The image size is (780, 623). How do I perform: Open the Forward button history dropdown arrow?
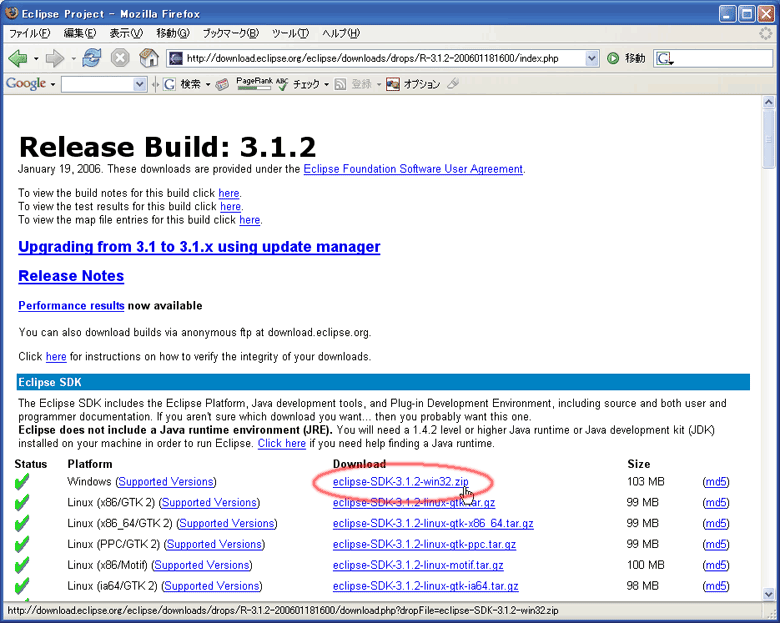pos(73,59)
